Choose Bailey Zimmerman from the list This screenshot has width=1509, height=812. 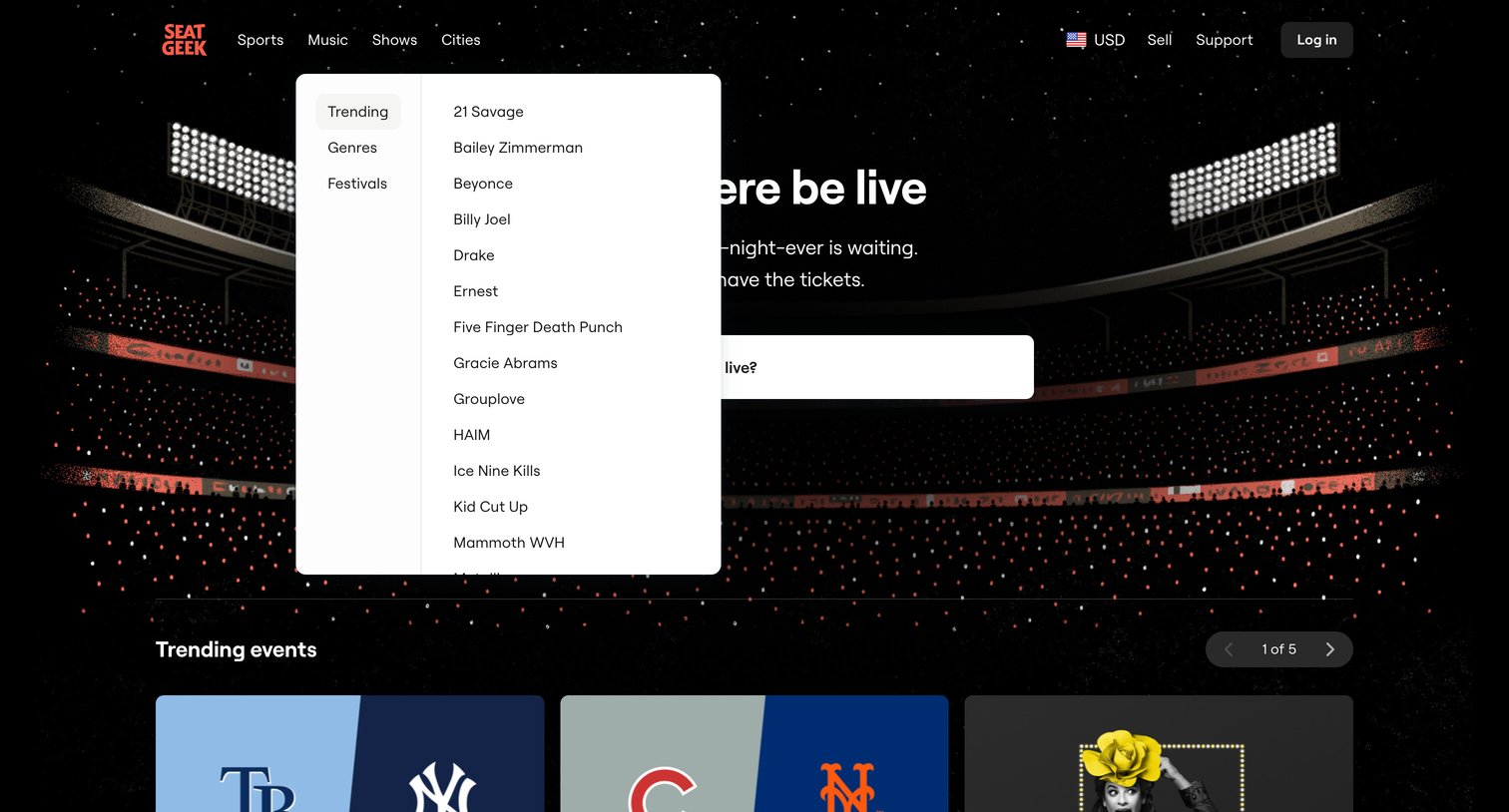pyautogui.click(x=518, y=148)
